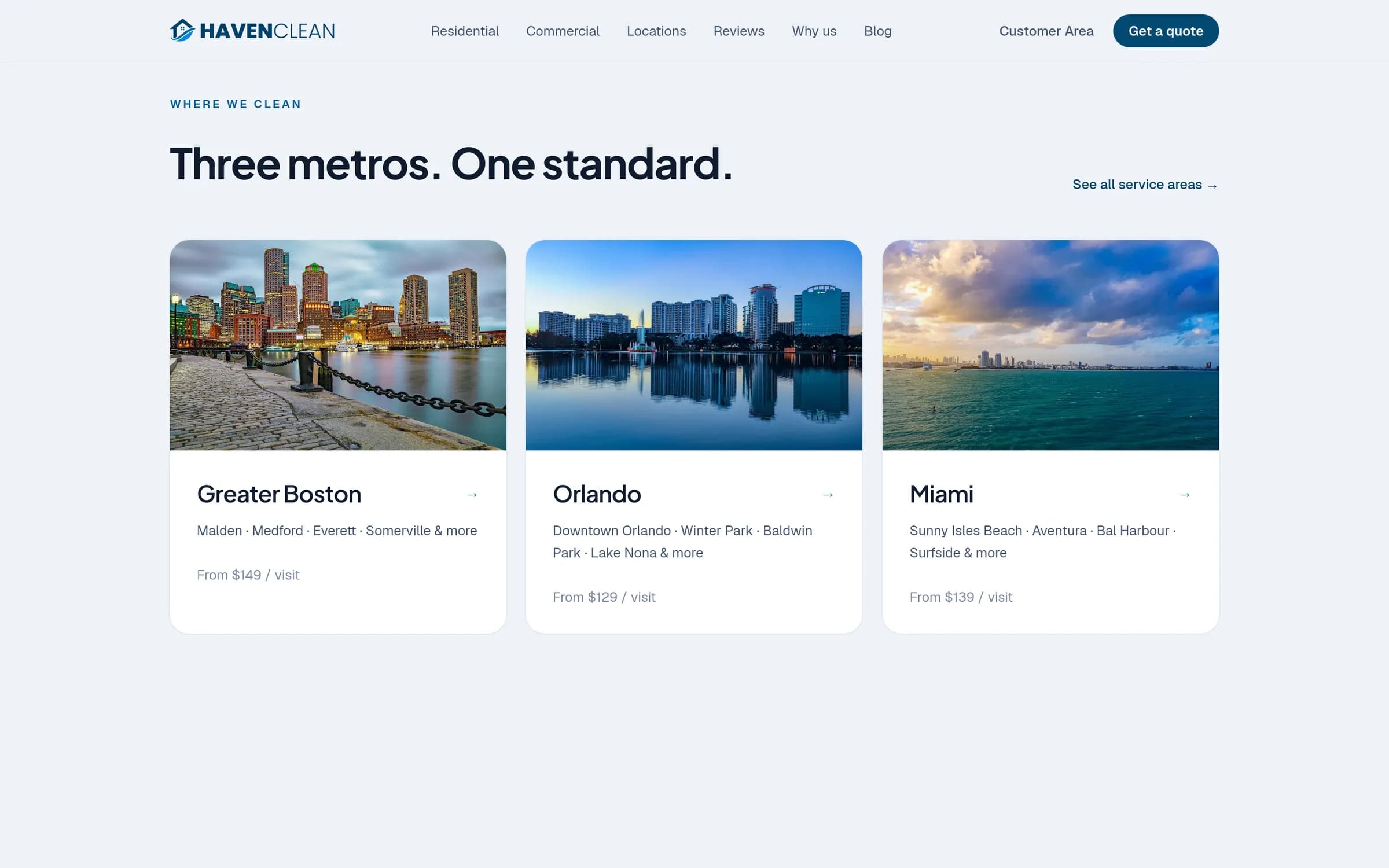Image resolution: width=1389 pixels, height=868 pixels.
Task: Click the 'Sunny Isles Beach · Aventura' neighborhoods text
Action: [x=1042, y=542]
